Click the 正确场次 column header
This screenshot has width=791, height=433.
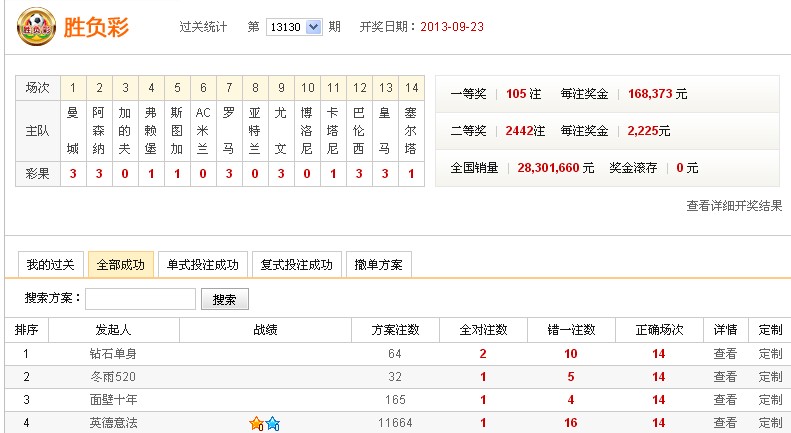659,330
